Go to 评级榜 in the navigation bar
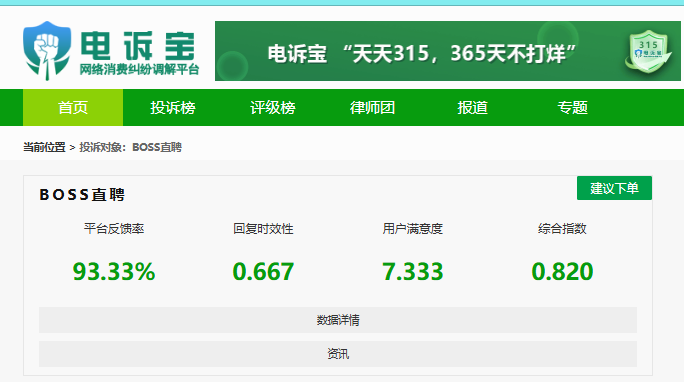Image resolution: width=684 pixels, height=382 pixels. pos(273,107)
